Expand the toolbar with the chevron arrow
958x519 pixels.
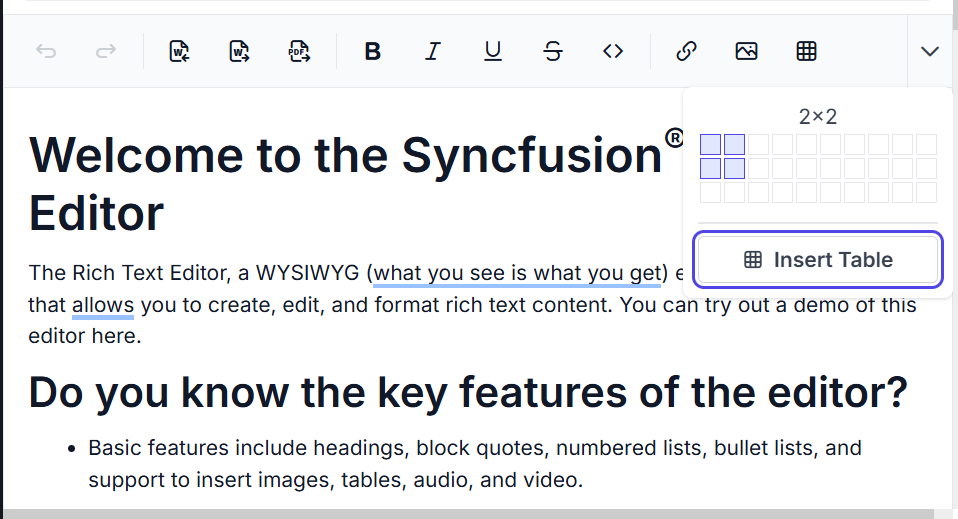click(x=930, y=51)
